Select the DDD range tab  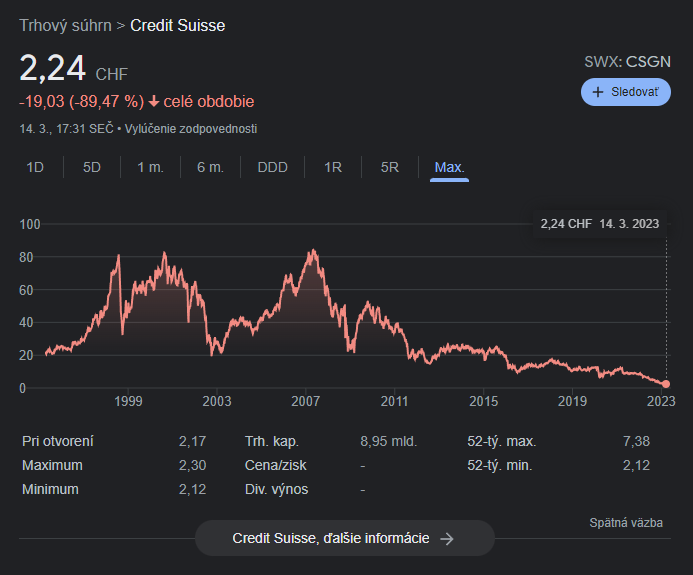click(272, 167)
